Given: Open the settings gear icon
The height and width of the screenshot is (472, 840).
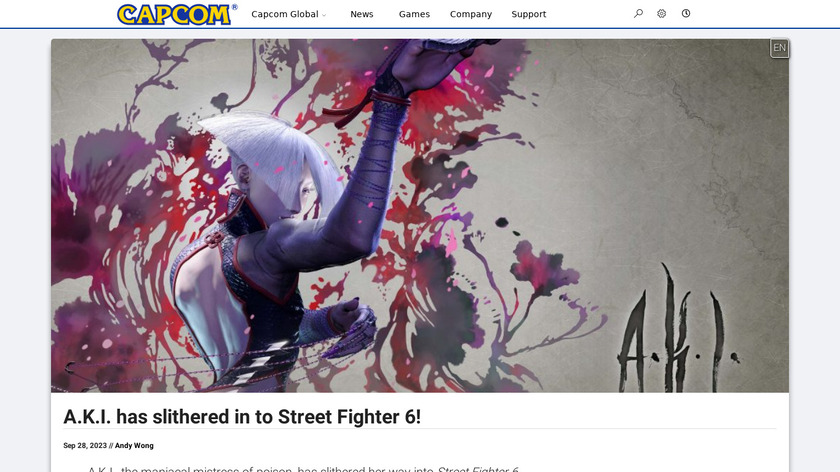Looking at the screenshot, I should tap(662, 13).
